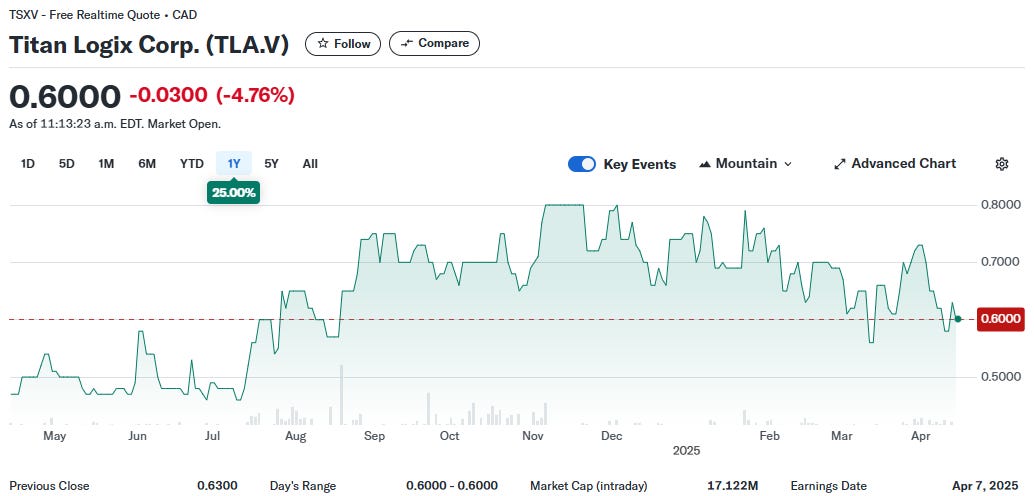
Task: Click the -0.0300 price change value
Action: pos(168,96)
